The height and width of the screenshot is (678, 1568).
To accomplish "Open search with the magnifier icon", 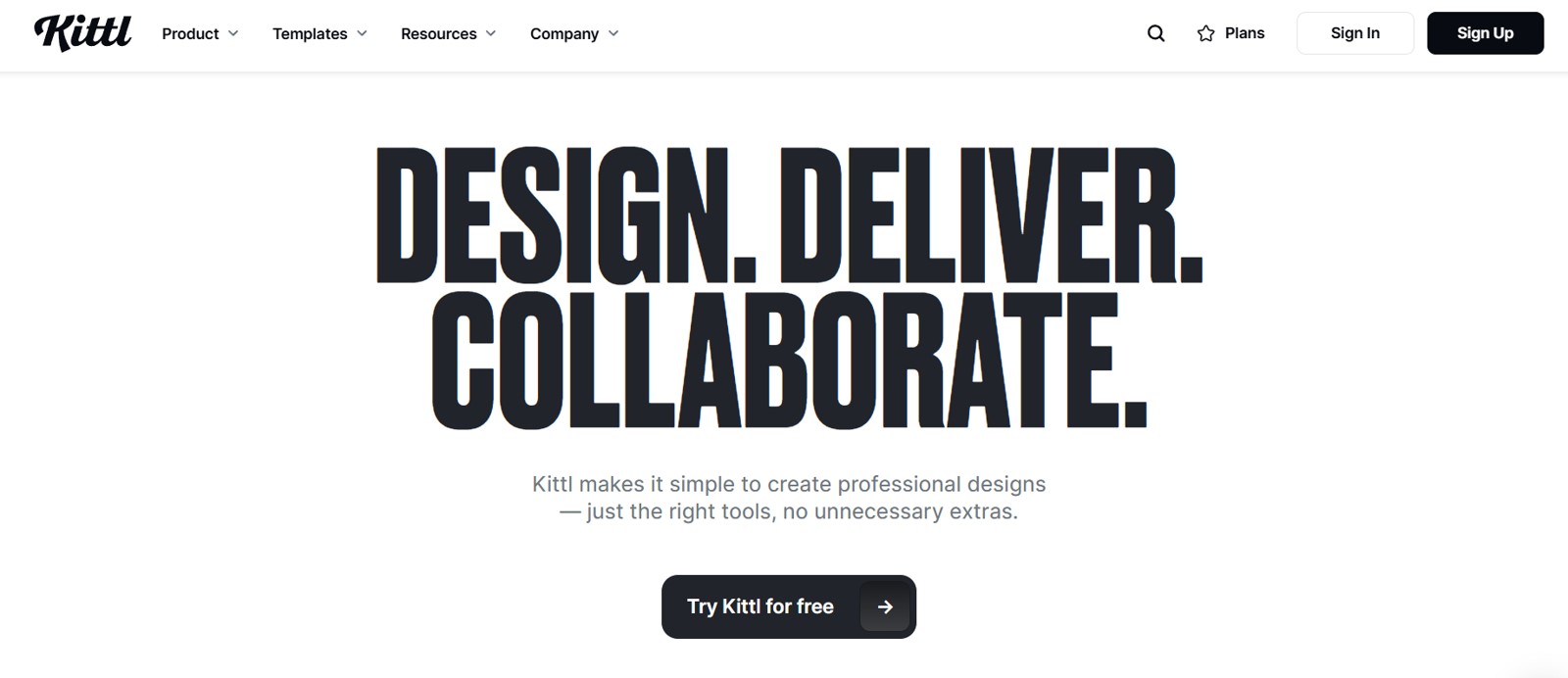I will tap(1156, 33).
